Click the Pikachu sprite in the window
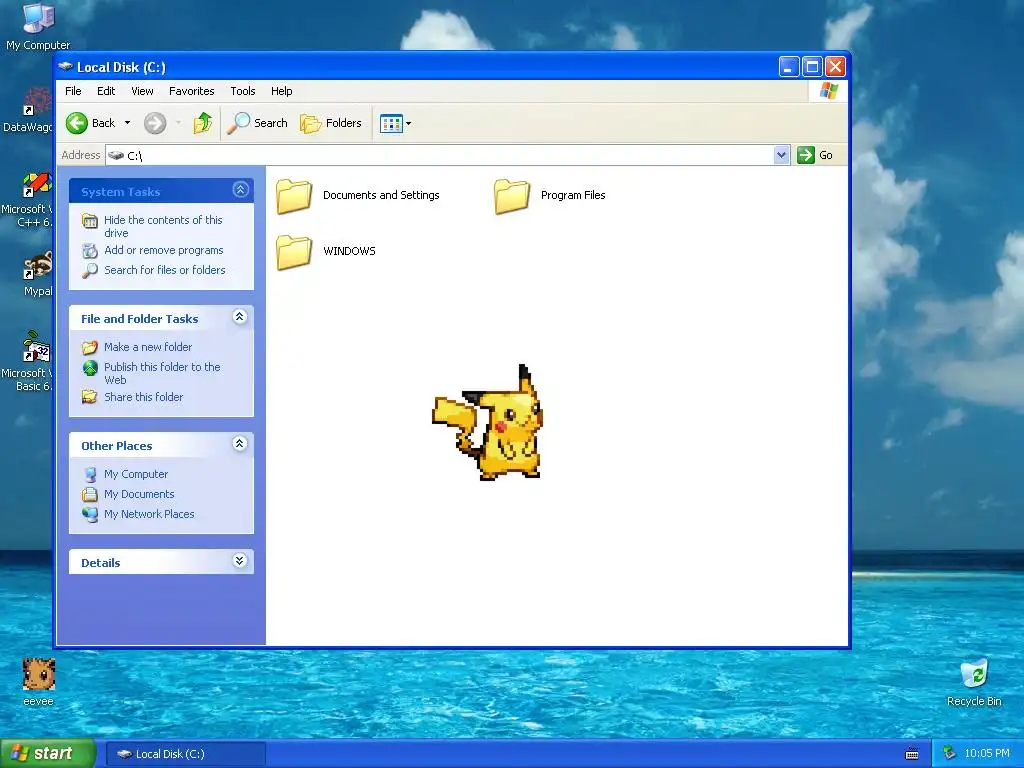This screenshot has height=768, width=1024. 488,423
